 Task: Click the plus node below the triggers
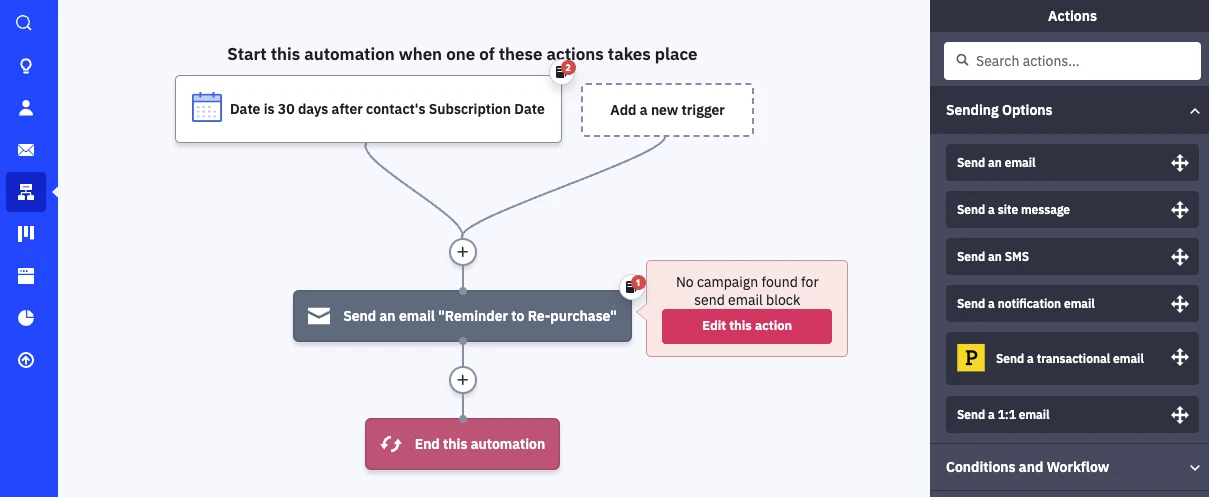[x=462, y=252]
